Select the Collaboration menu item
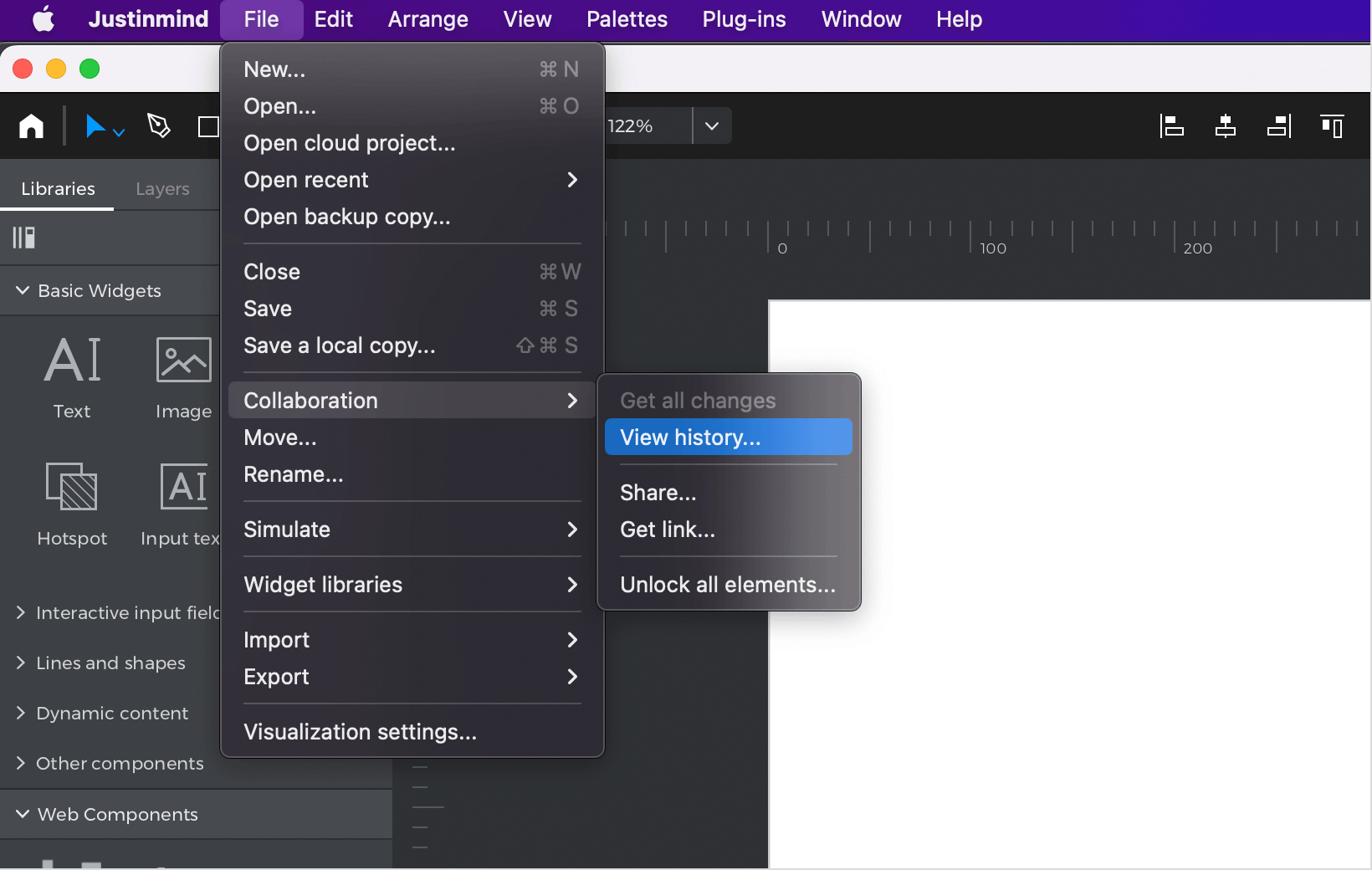 pyautogui.click(x=412, y=401)
